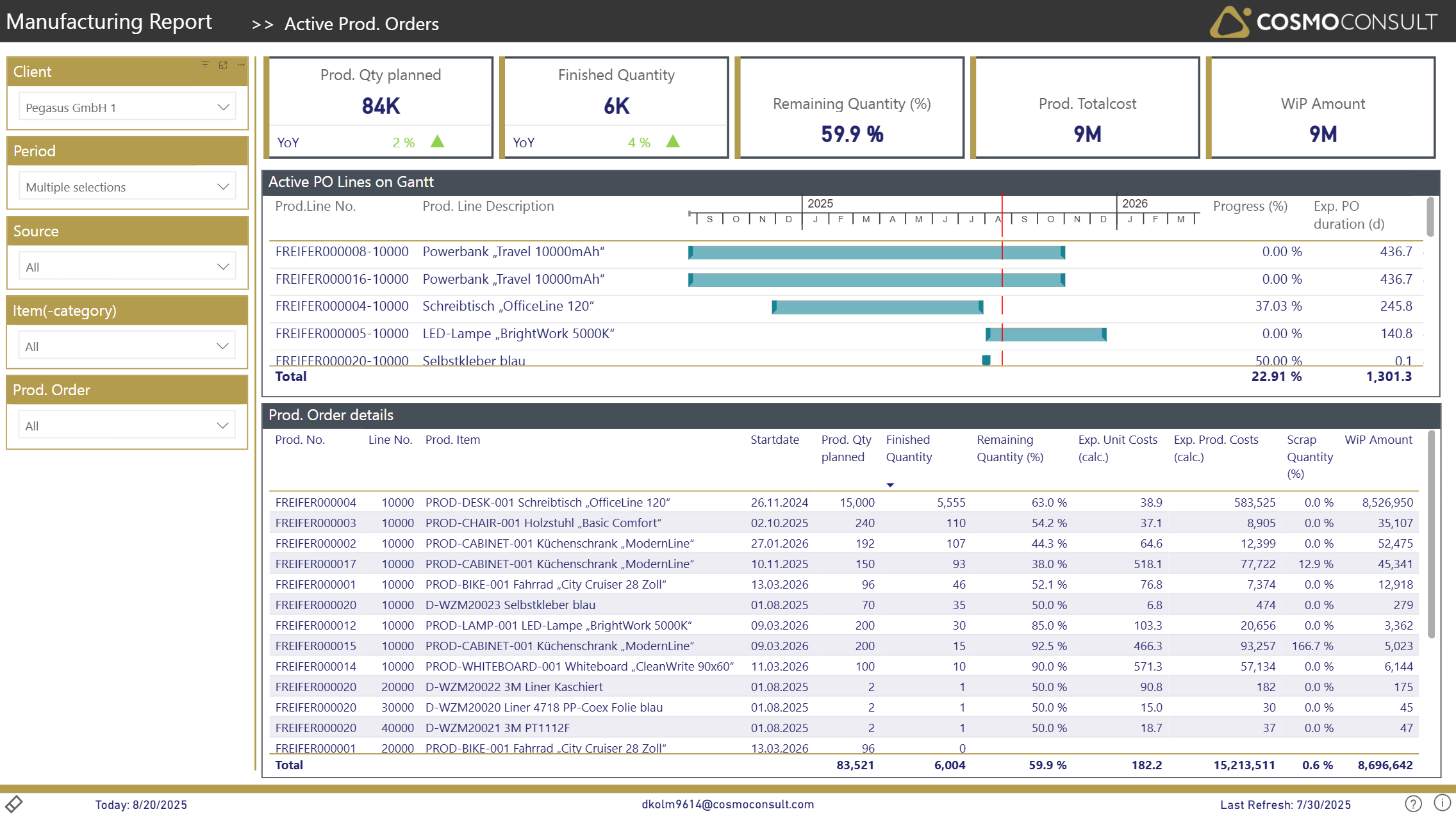Screen dimensions: 1456x816
Task: Click the COSMO CONSULT logo
Action: point(1323,22)
